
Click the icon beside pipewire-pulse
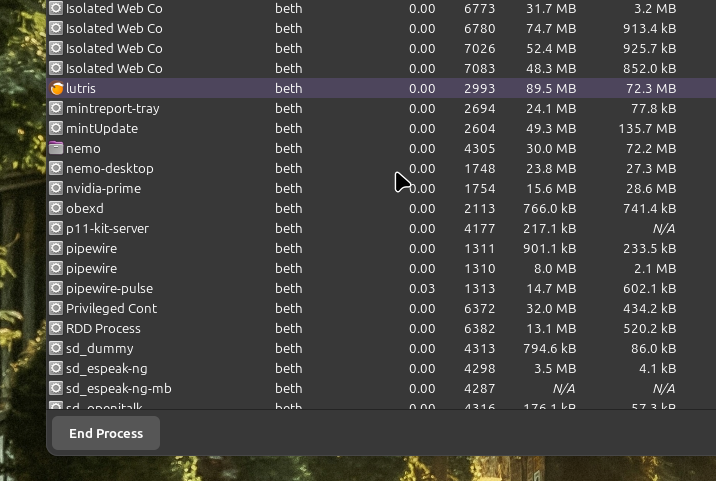pos(57,288)
